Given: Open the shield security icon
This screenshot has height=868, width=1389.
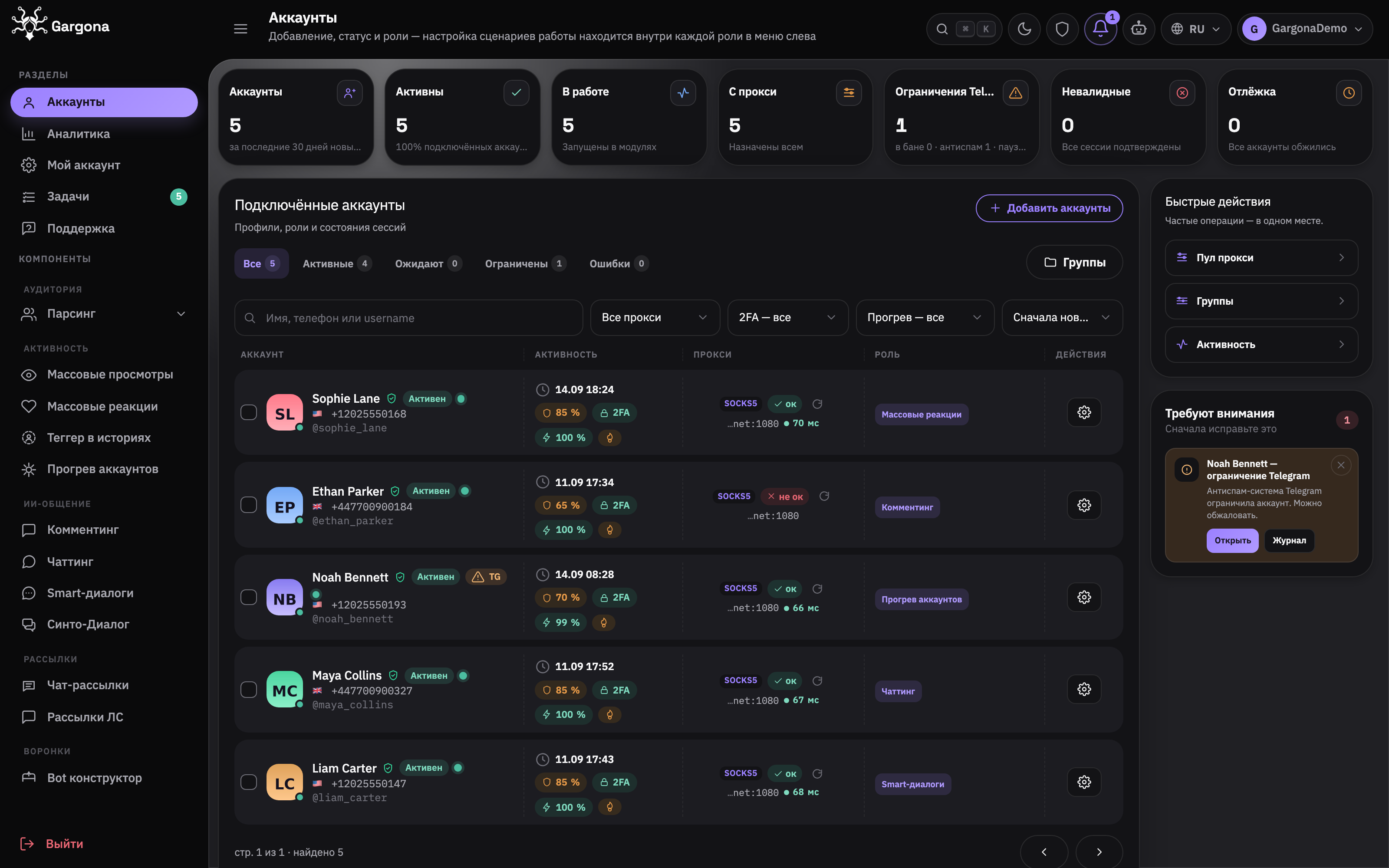Looking at the screenshot, I should (1063, 29).
